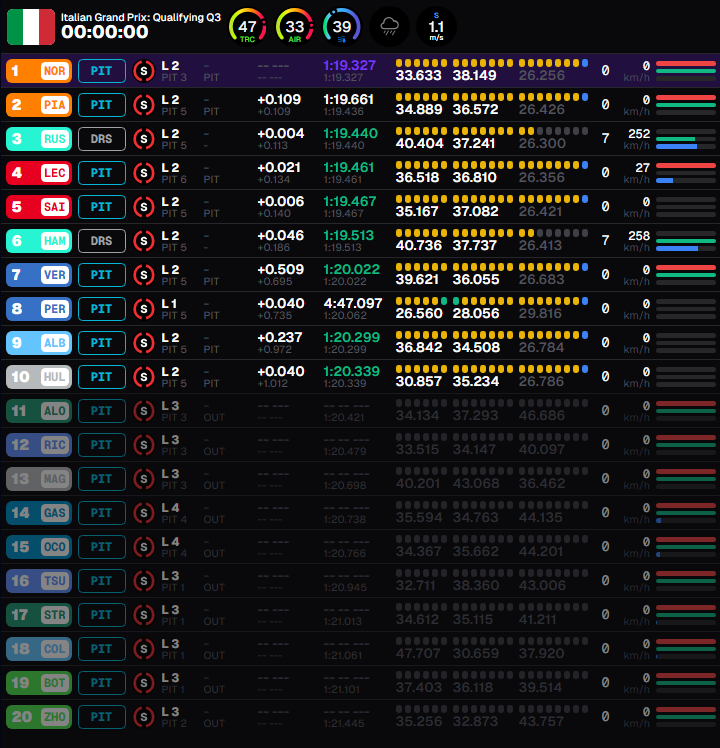
Task: Click the PIT badge for SAI
Action: [x=102, y=207]
